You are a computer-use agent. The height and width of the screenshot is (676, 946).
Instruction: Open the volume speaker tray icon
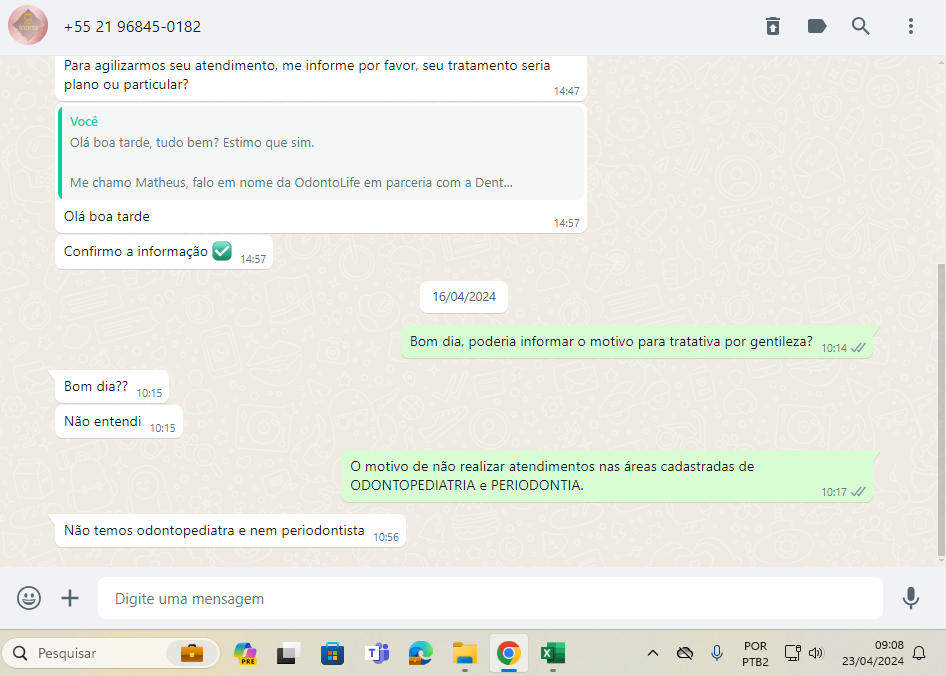pos(816,653)
